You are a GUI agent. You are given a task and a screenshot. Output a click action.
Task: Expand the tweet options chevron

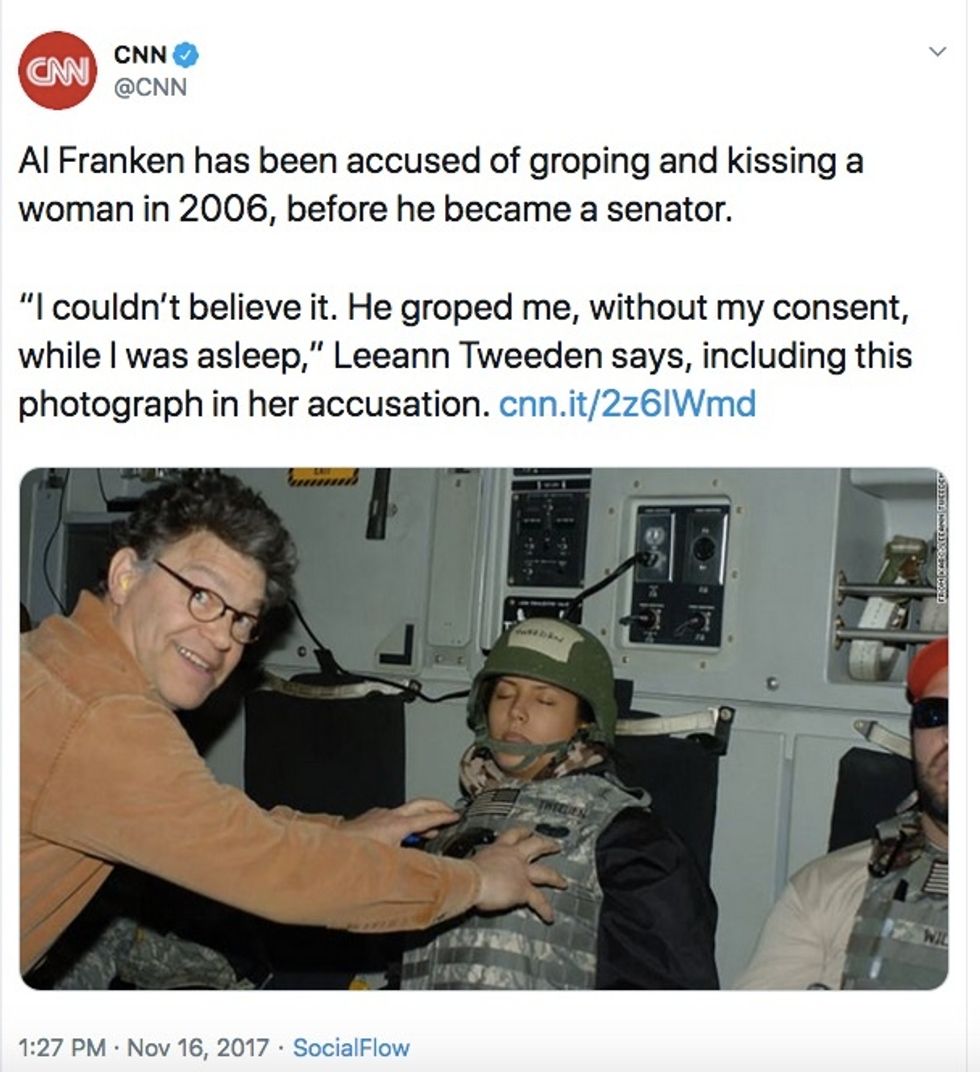938,51
